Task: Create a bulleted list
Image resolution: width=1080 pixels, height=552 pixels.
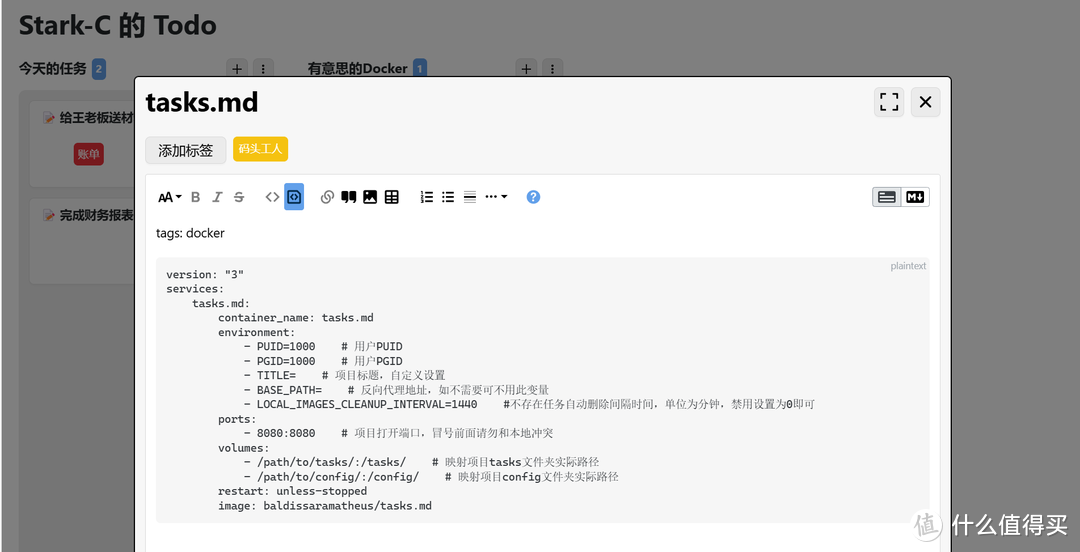Action: 448,197
